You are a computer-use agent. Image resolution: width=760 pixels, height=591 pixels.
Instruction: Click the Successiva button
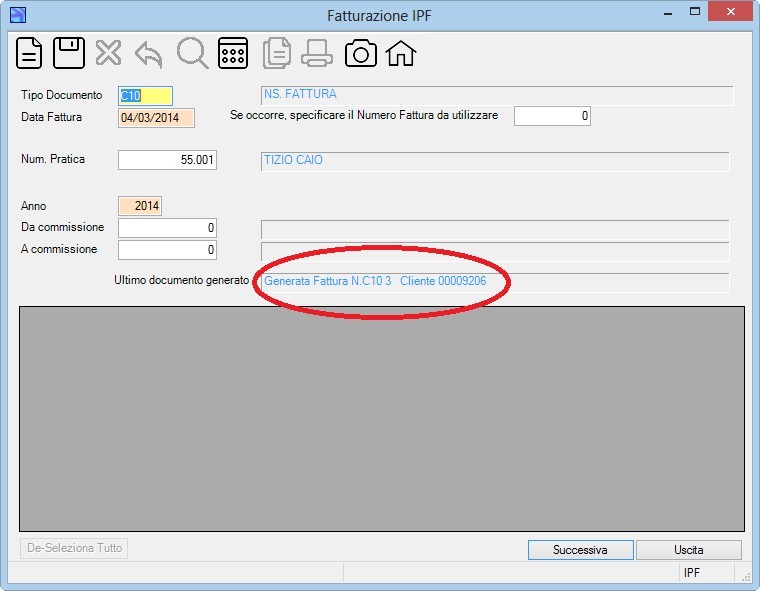581,550
